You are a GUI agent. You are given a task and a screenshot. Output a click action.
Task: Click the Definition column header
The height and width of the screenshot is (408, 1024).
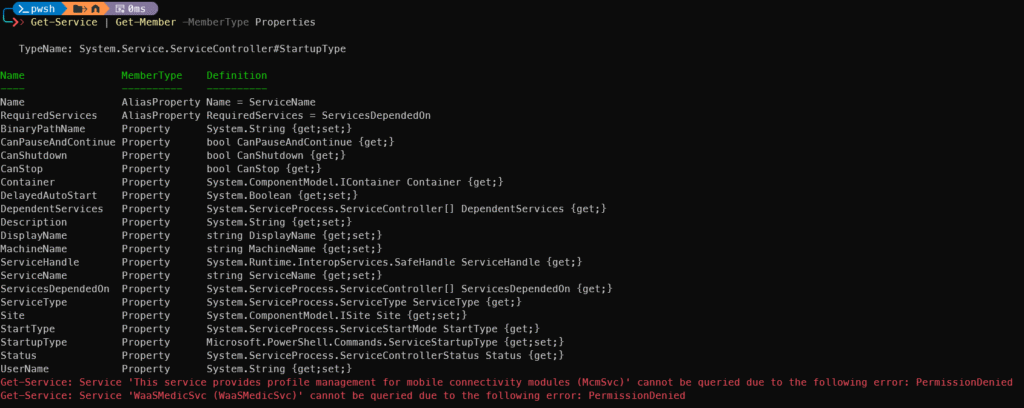pos(236,76)
